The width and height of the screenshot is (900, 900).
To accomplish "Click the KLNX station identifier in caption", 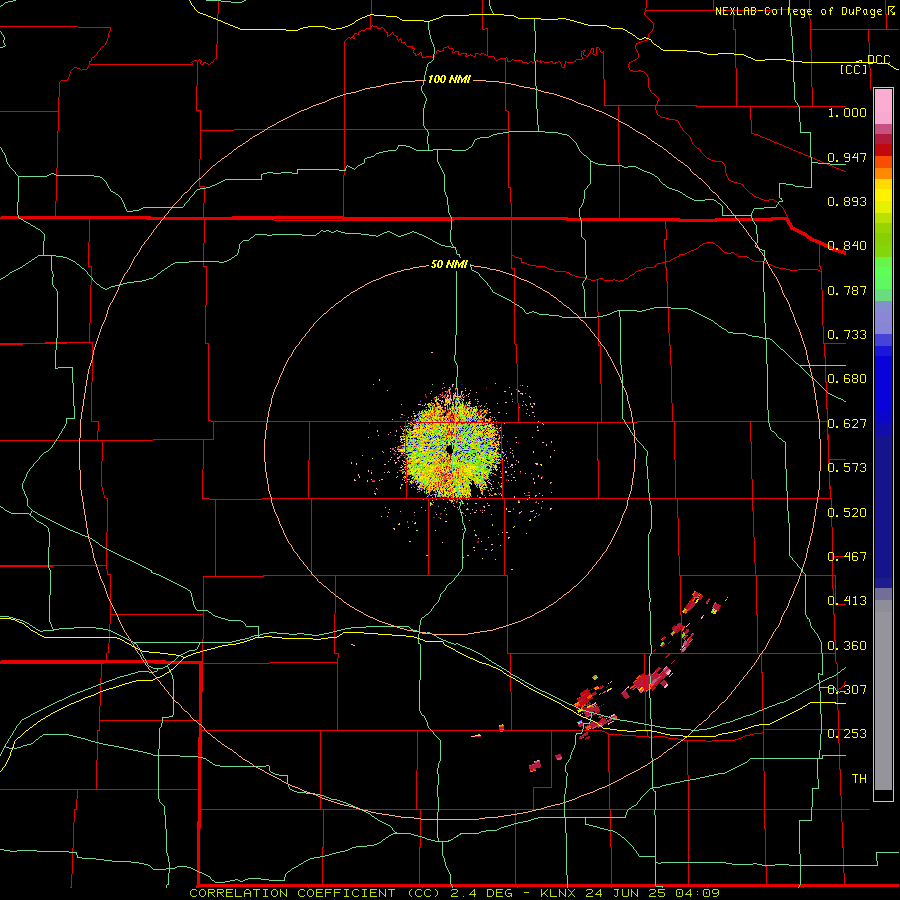I will (560, 893).
